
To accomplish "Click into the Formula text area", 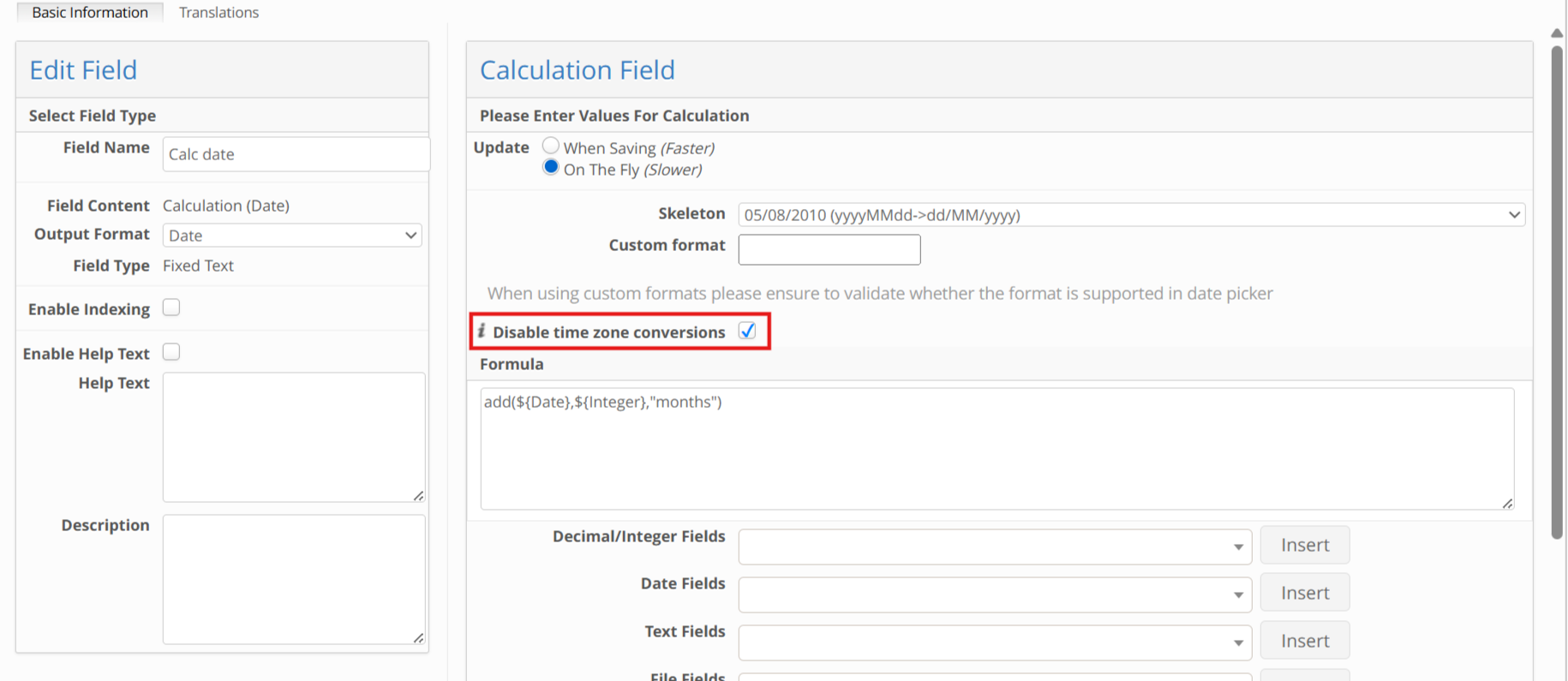I will pos(997,449).
